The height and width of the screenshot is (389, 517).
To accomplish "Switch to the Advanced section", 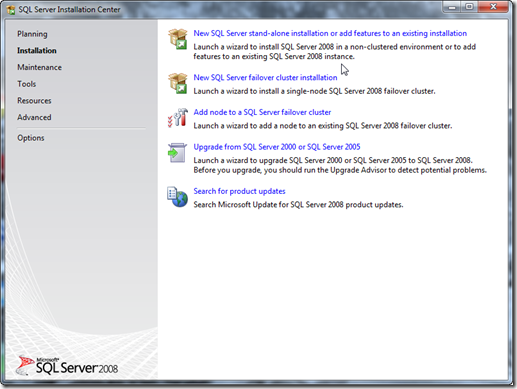I will point(34,117).
